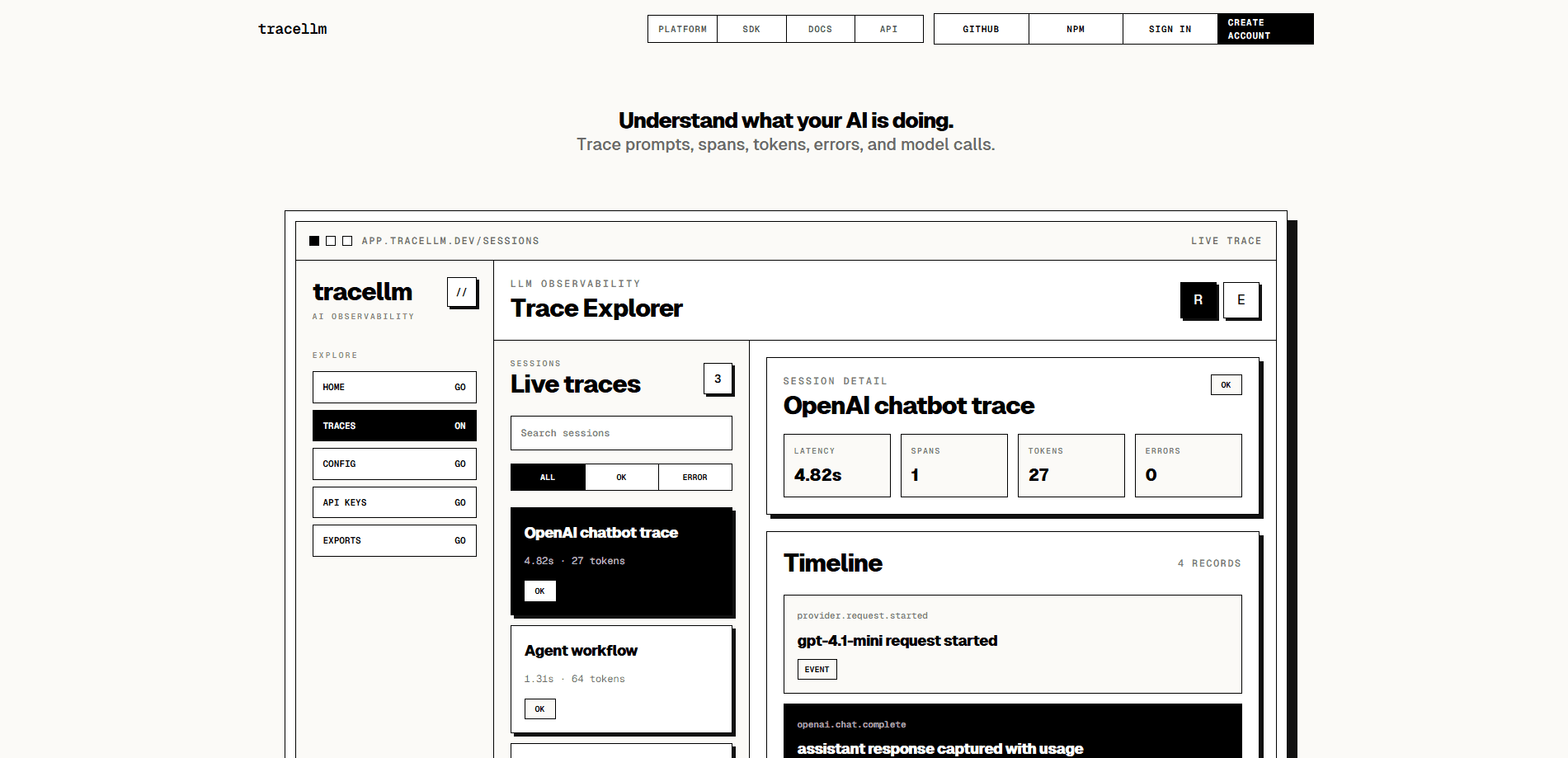Viewport: 1568px width, 758px height.
Task: Open the Platform nav item
Action: point(682,29)
